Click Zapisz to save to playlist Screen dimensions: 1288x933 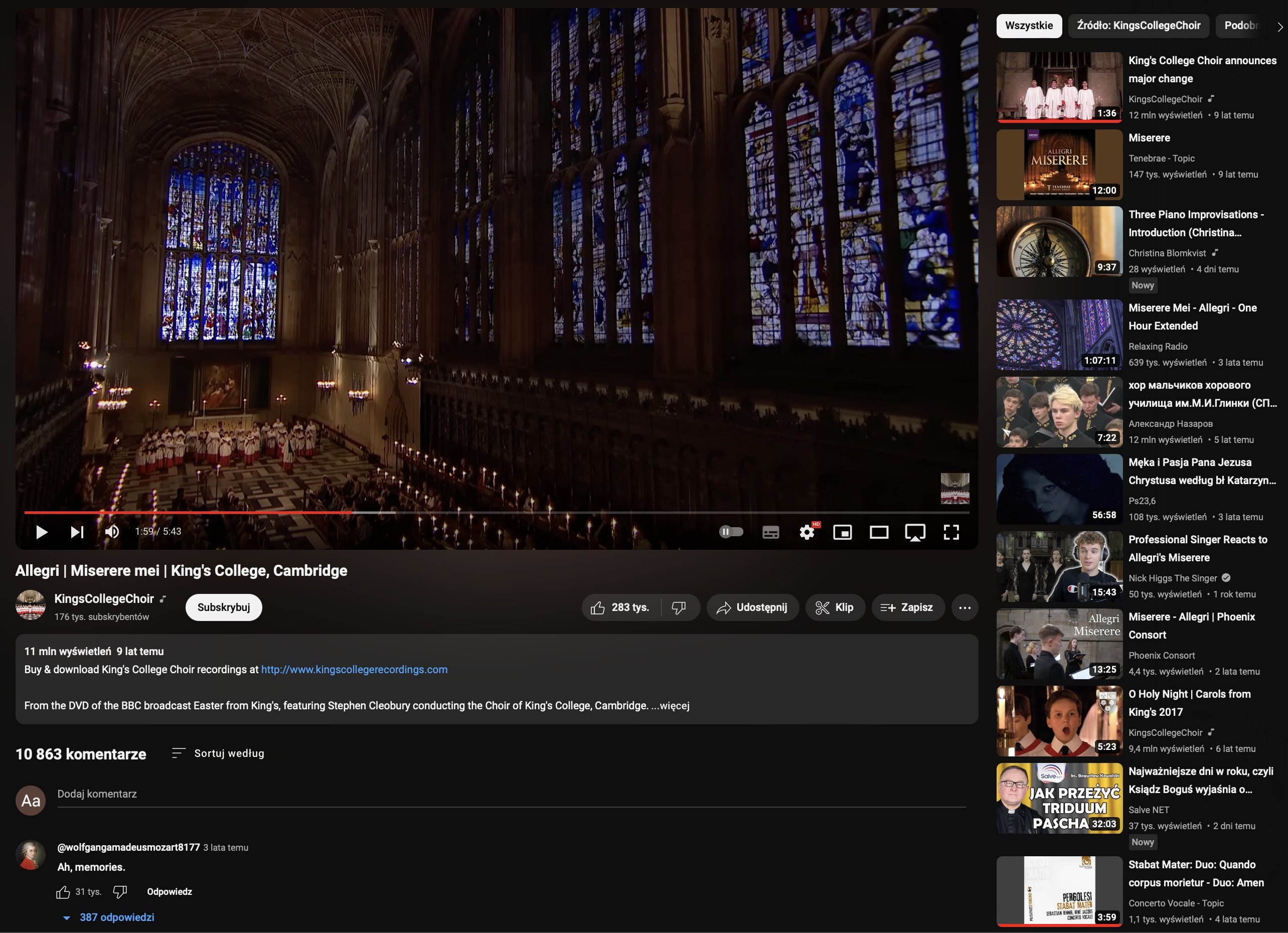point(907,607)
